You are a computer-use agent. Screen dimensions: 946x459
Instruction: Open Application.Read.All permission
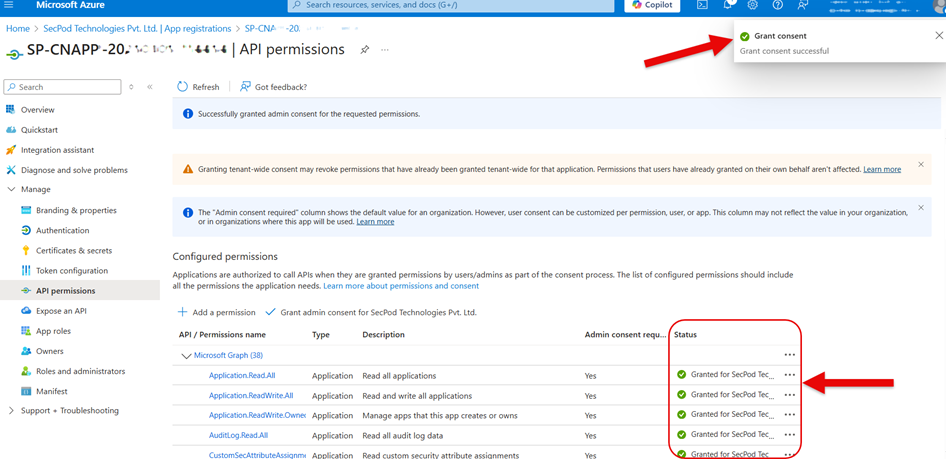coord(242,375)
